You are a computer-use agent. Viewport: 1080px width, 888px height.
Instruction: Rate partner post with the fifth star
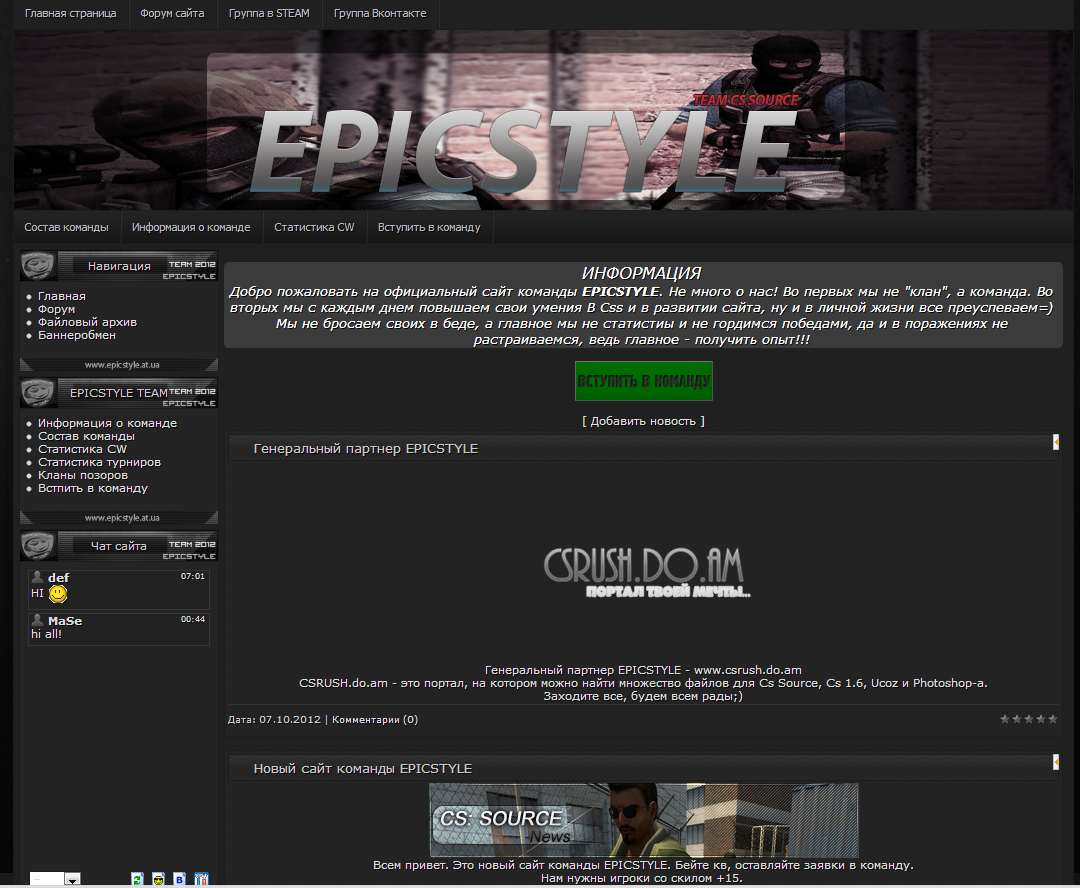point(1052,719)
